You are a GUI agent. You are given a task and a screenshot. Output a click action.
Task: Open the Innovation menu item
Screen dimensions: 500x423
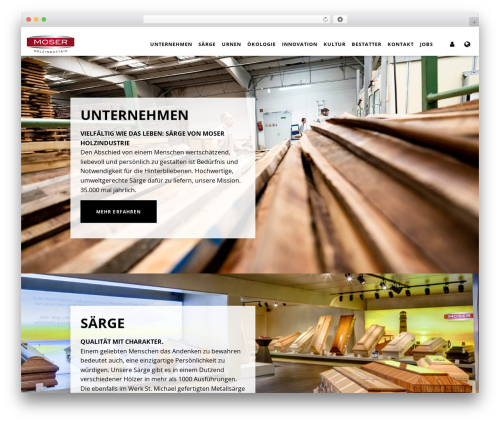pyautogui.click(x=300, y=44)
